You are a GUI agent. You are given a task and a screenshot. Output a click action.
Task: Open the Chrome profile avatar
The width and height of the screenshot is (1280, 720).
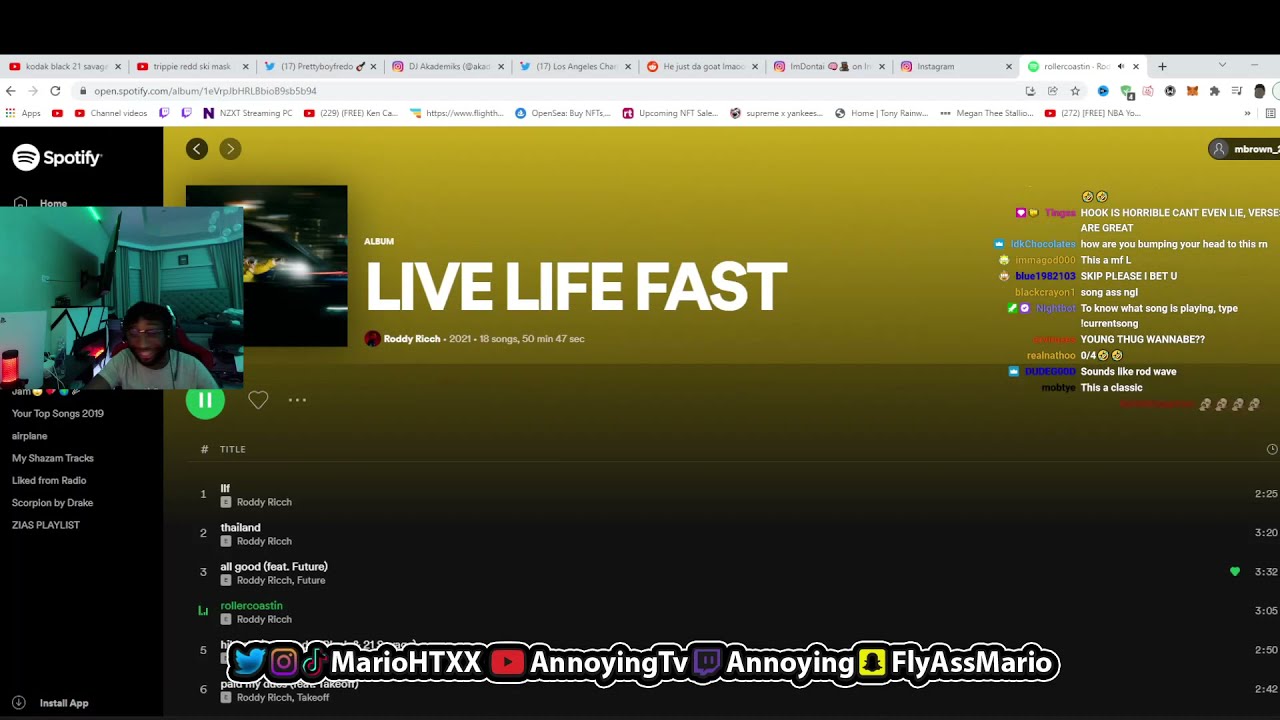point(1260,91)
